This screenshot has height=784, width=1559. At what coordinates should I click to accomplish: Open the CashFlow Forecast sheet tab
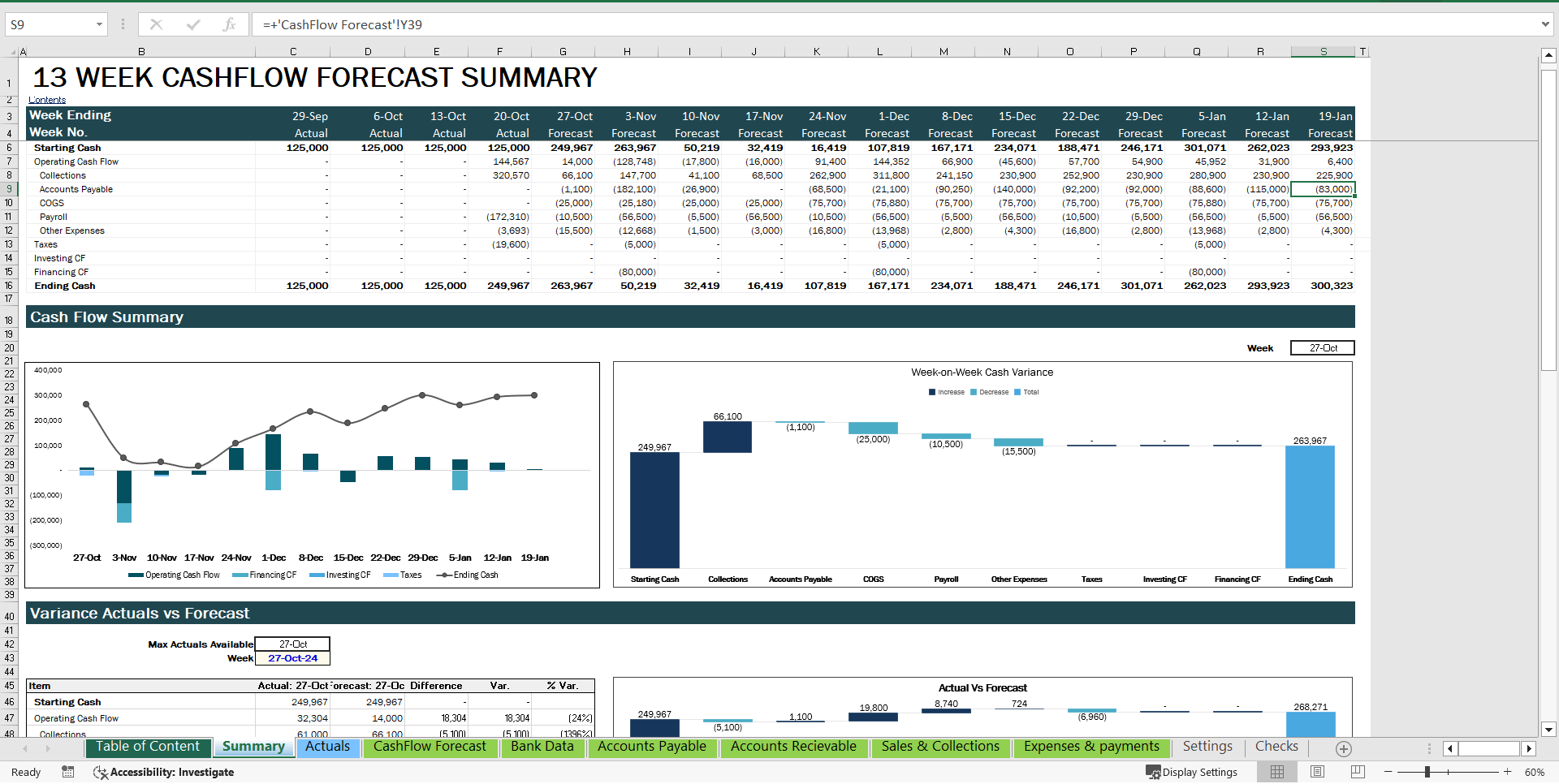tap(430, 747)
